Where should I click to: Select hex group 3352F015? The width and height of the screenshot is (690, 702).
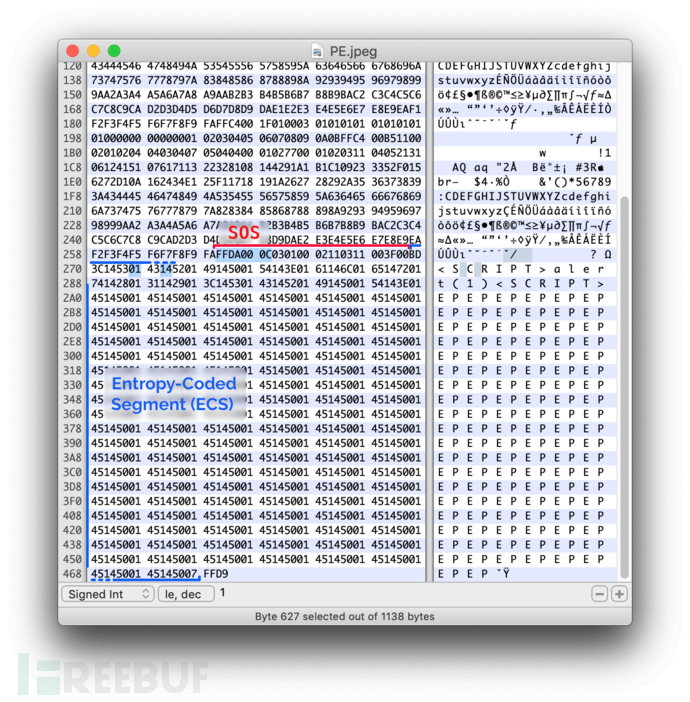coord(396,167)
